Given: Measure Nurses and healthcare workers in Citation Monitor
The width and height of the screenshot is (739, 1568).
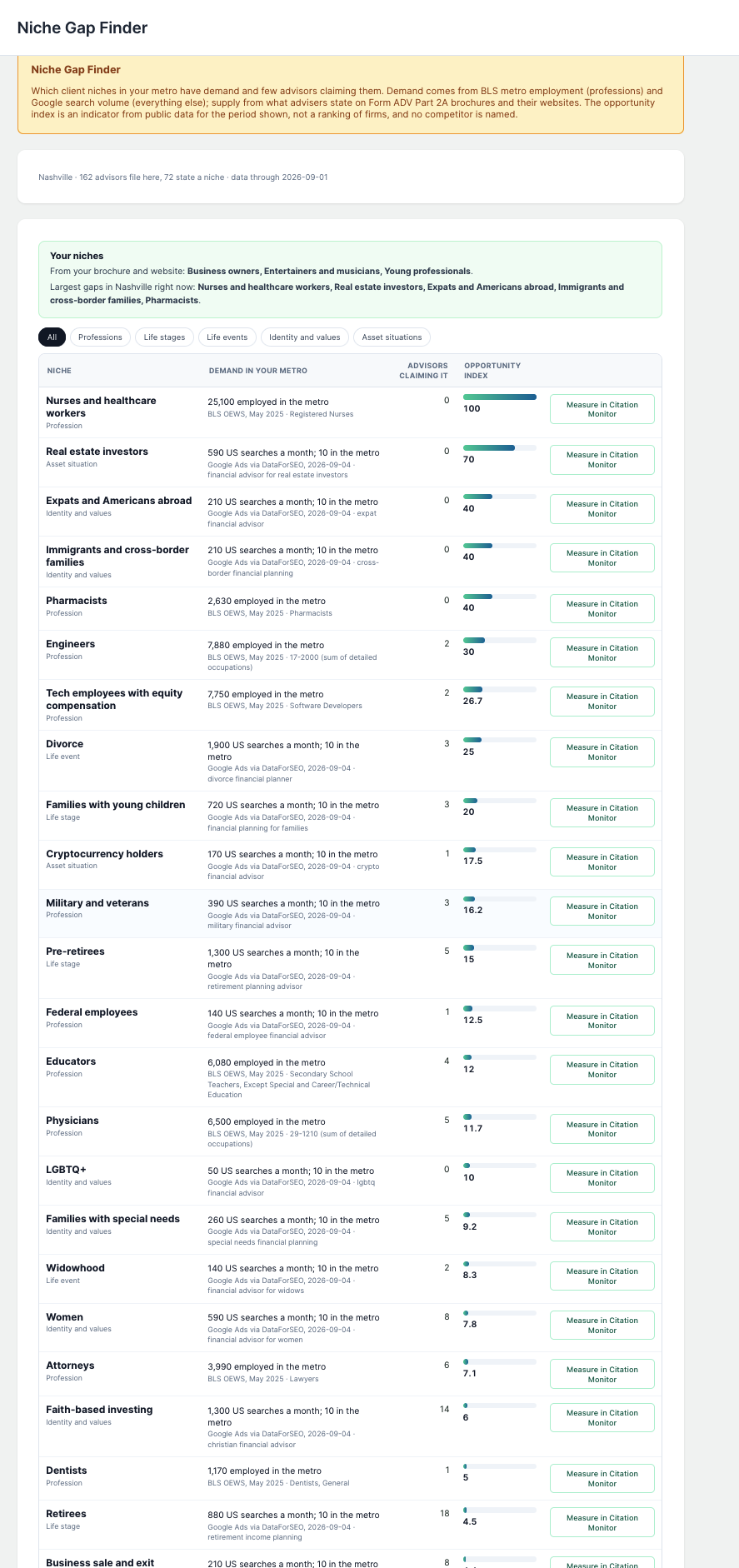Looking at the screenshot, I should tap(602, 409).
